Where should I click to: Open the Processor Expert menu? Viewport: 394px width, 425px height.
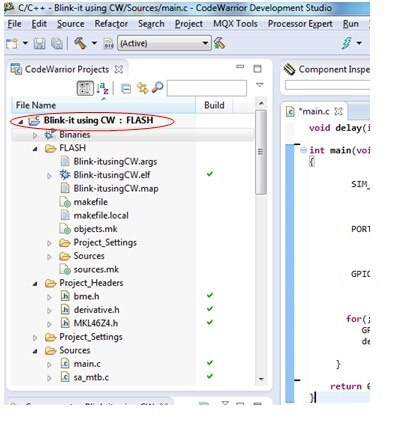300,24
